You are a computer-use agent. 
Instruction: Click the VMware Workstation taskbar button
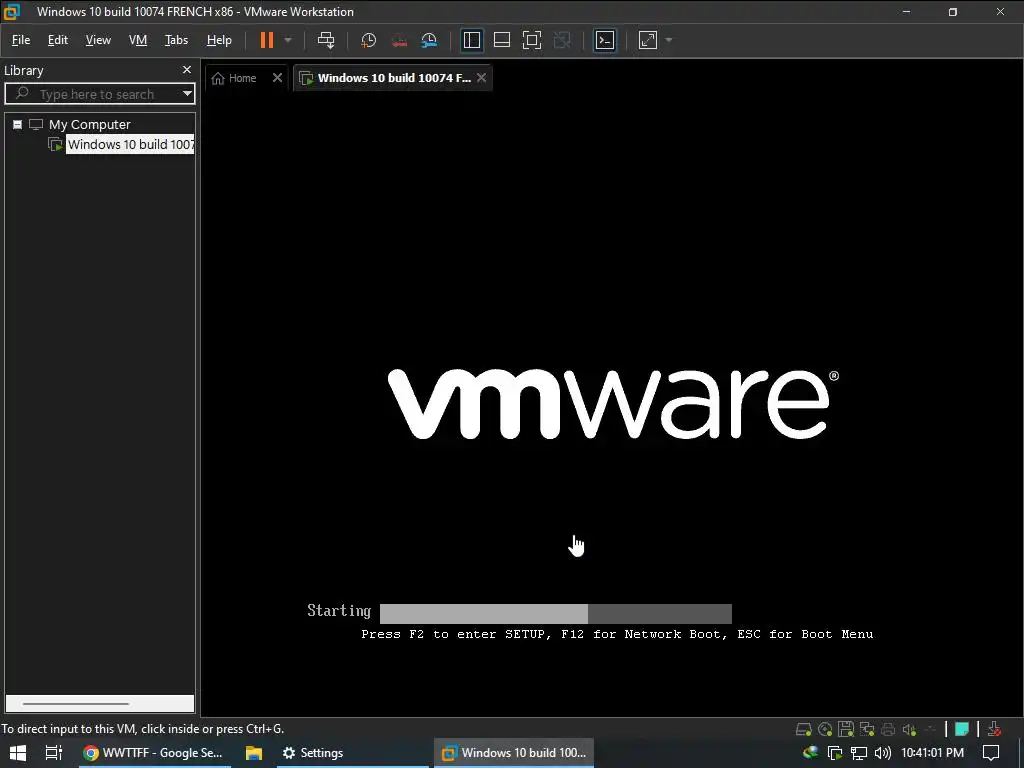514,753
